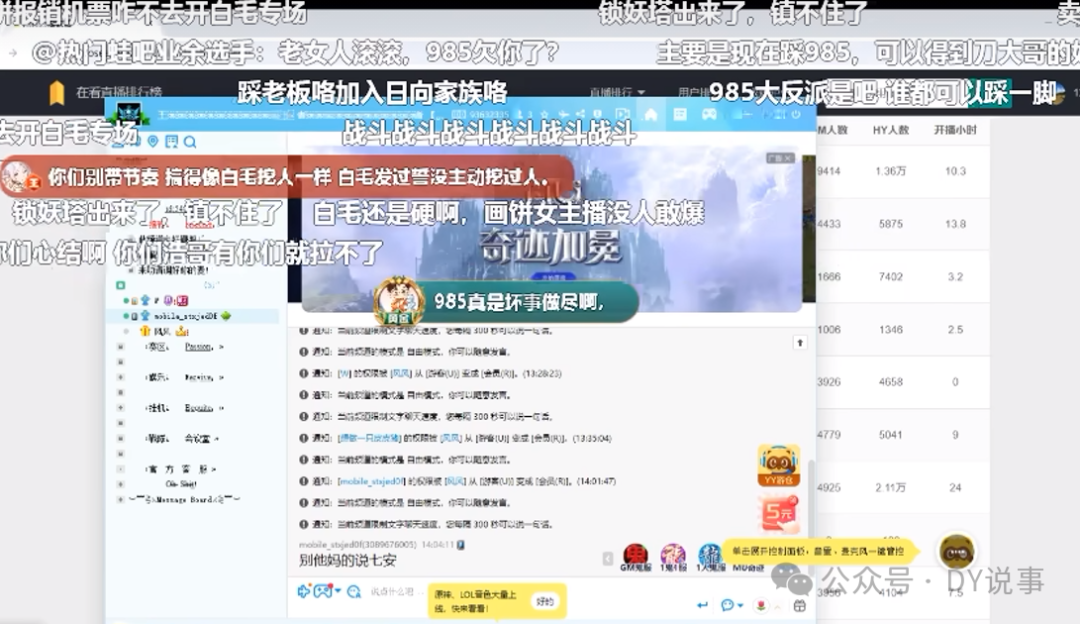Open the dropdown beside the chat bubble icon

[x=740, y=606]
